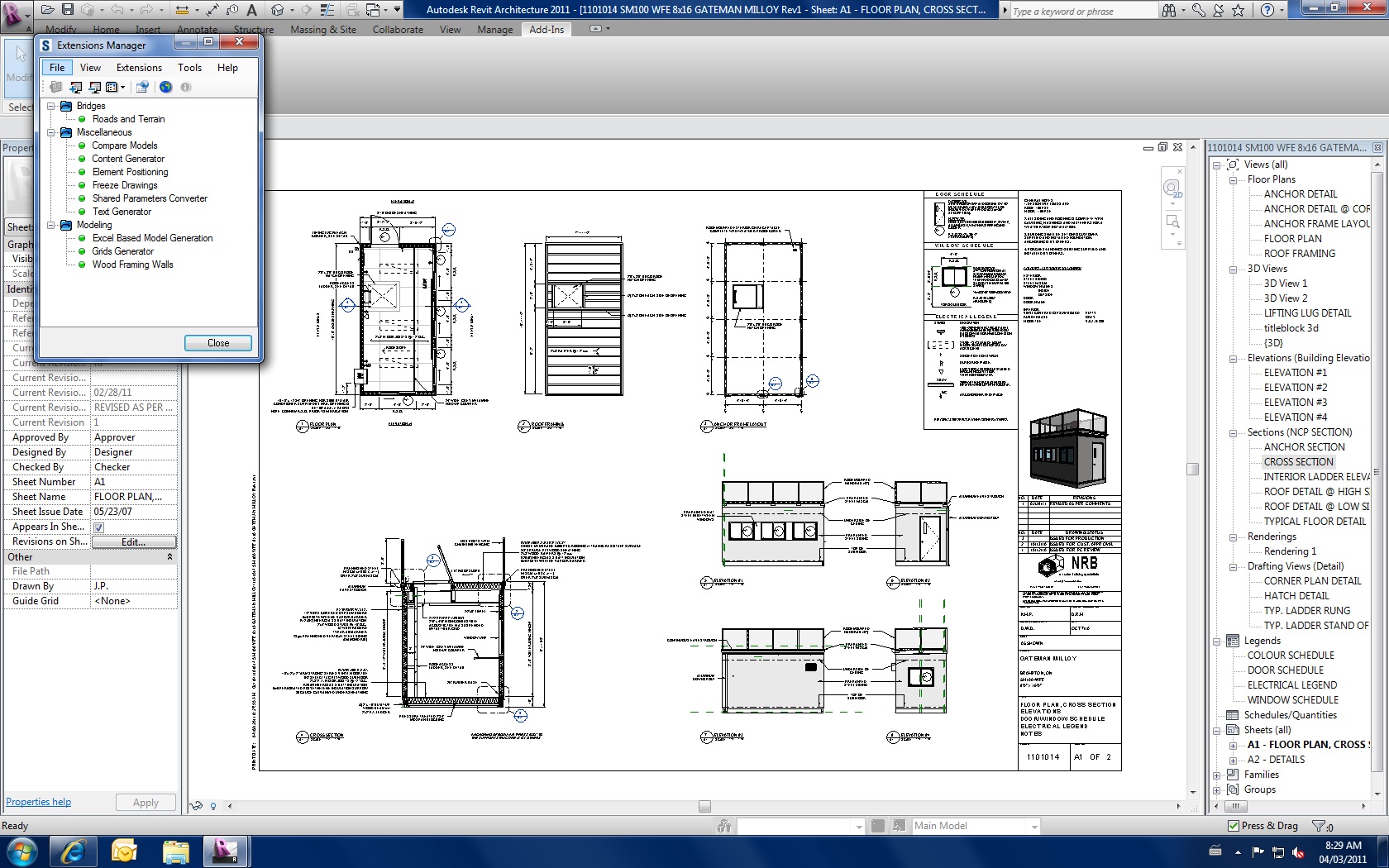This screenshot has width=1389, height=868.
Task: Click the Zoom Region icon on navigation bar
Action: pos(1172,222)
